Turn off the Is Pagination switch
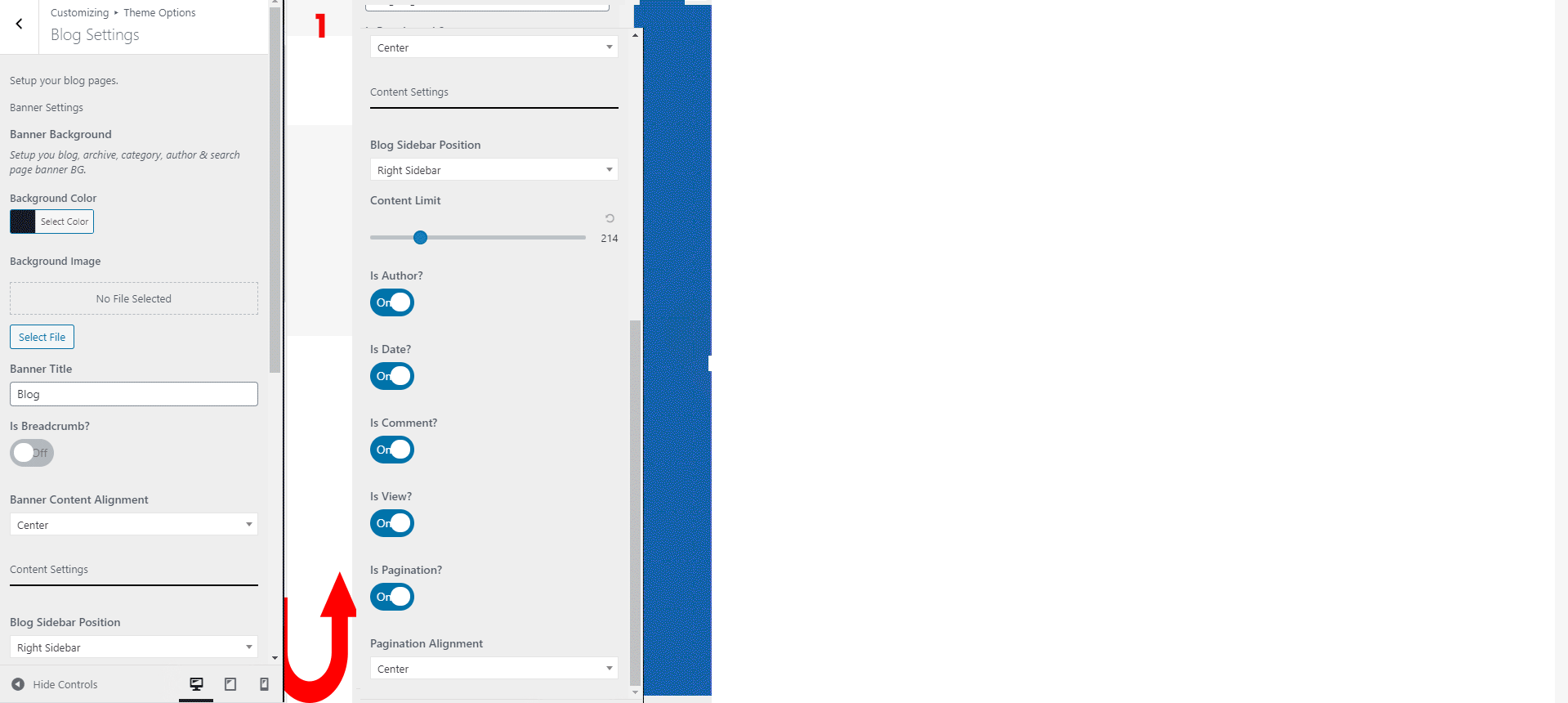1568x703 pixels. (392, 597)
